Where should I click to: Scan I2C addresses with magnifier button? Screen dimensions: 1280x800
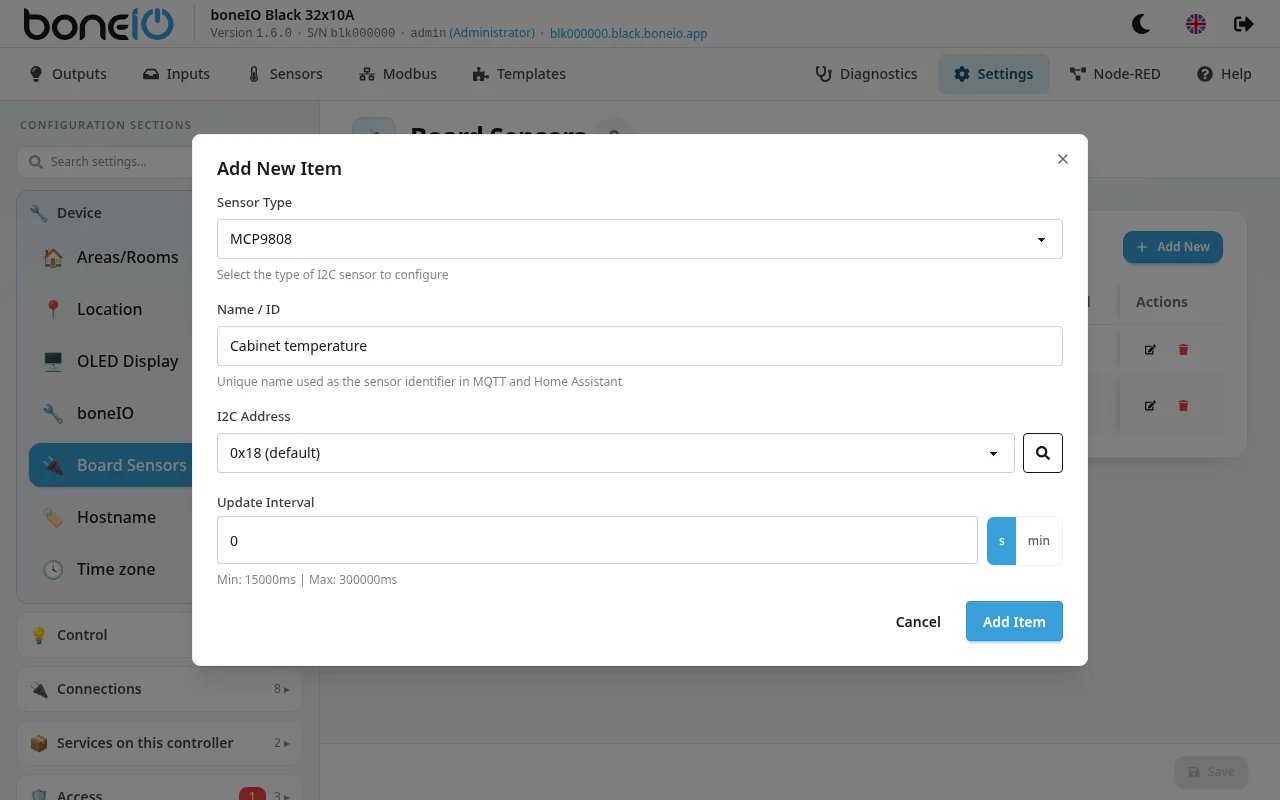tap(1043, 453)
